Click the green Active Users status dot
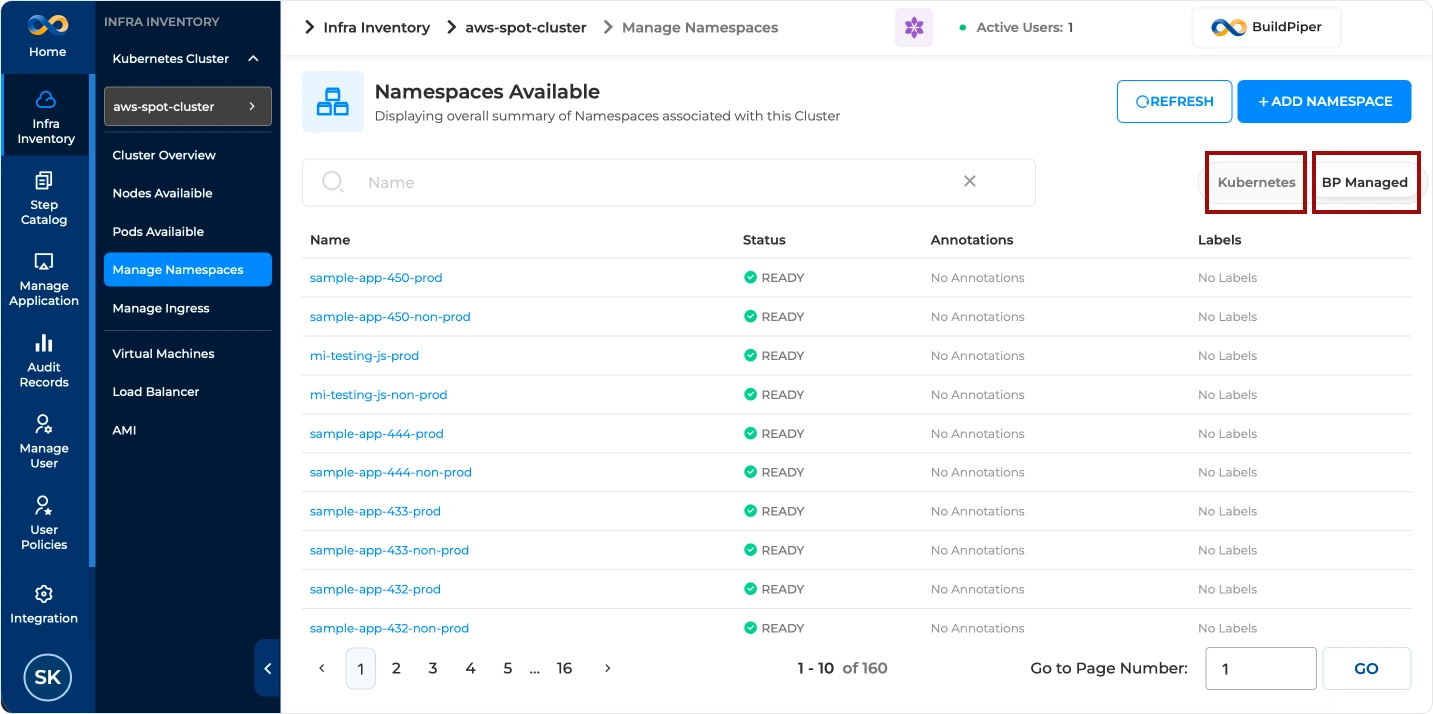This screenshot has height=714, width=1433. point(963,28)
